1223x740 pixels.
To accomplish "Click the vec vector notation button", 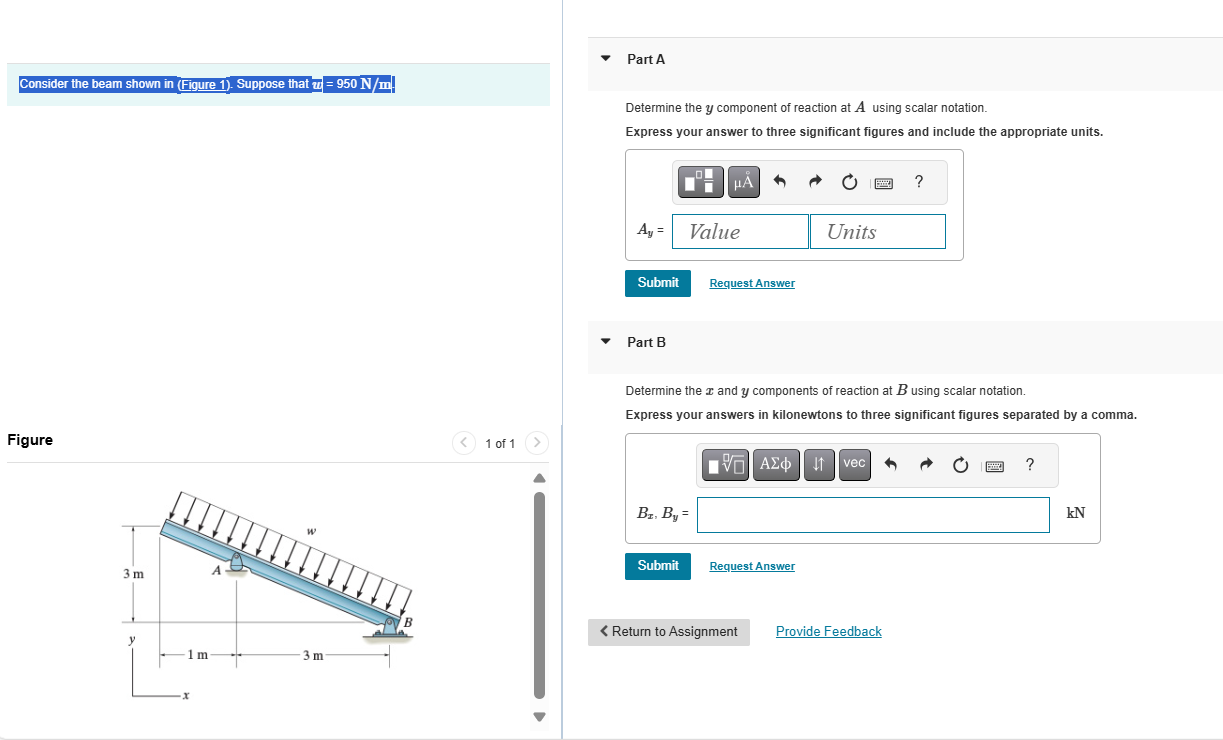I will coord(854,464).
